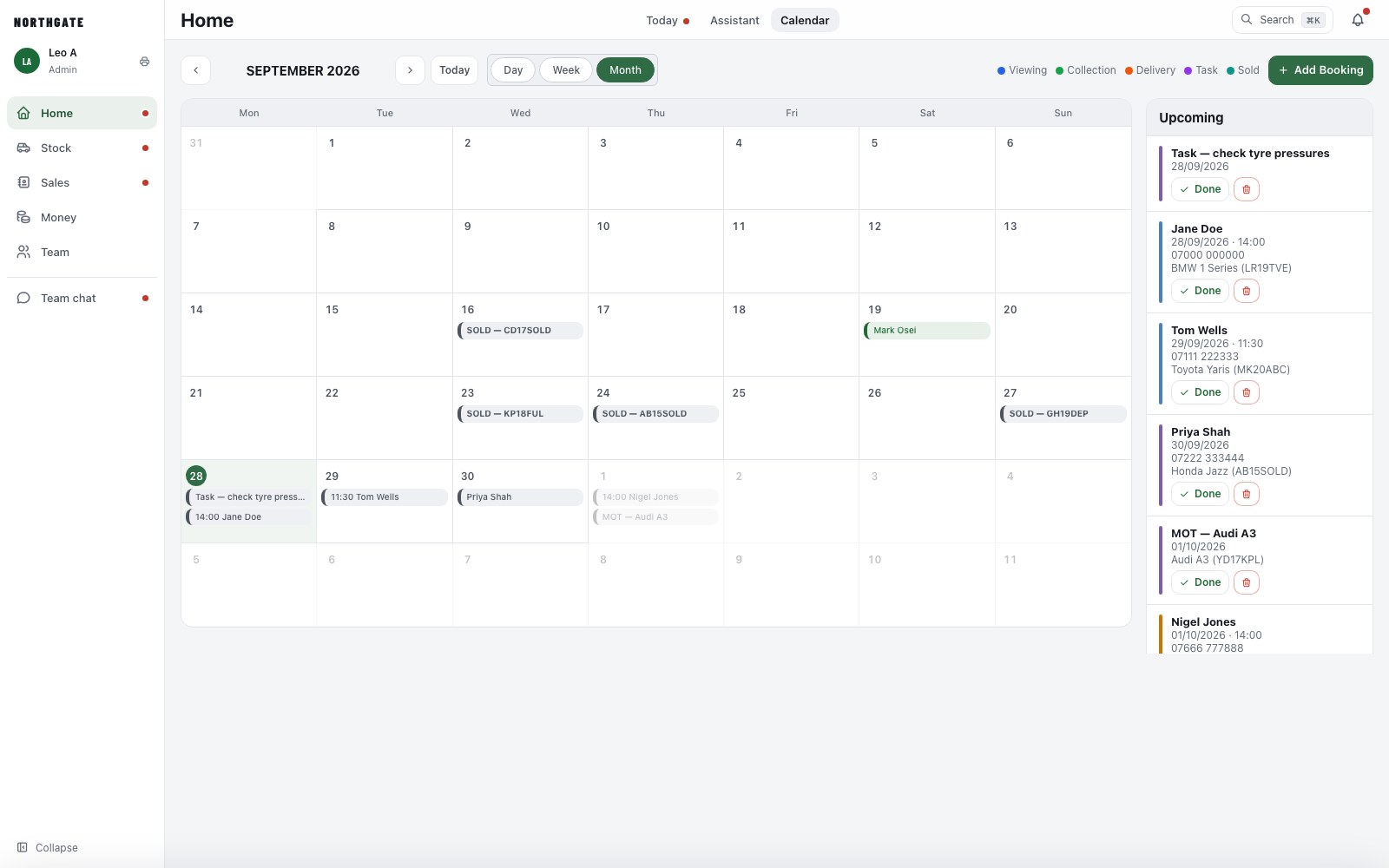Screen dimensions: 1389x868
Task: Click the Search field
Action: (x=1282, y=20)
